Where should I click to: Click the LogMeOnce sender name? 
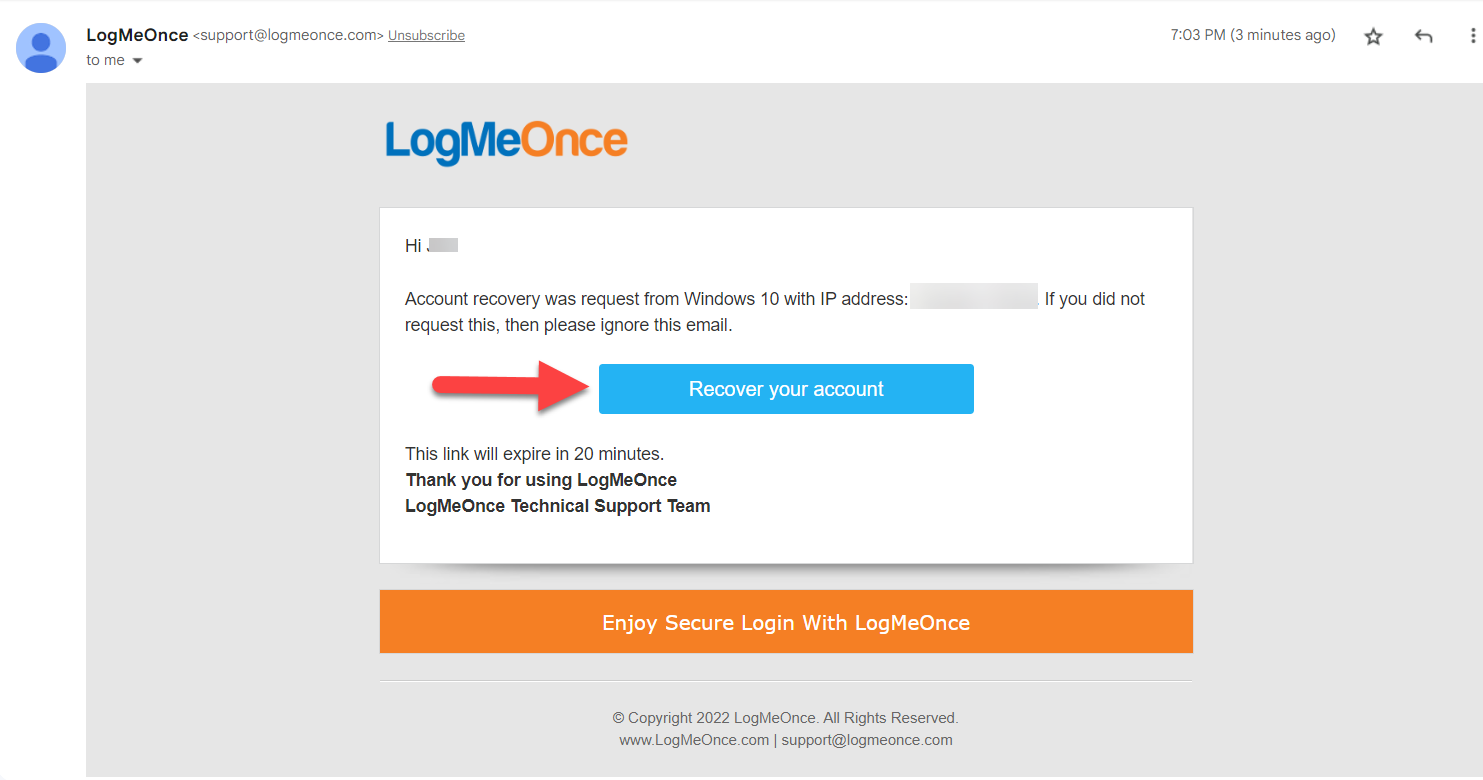tap(137, 35)
